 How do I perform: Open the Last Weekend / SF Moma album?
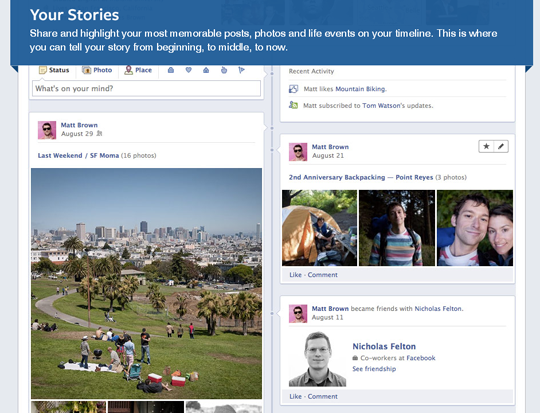(x=78, y=155)
